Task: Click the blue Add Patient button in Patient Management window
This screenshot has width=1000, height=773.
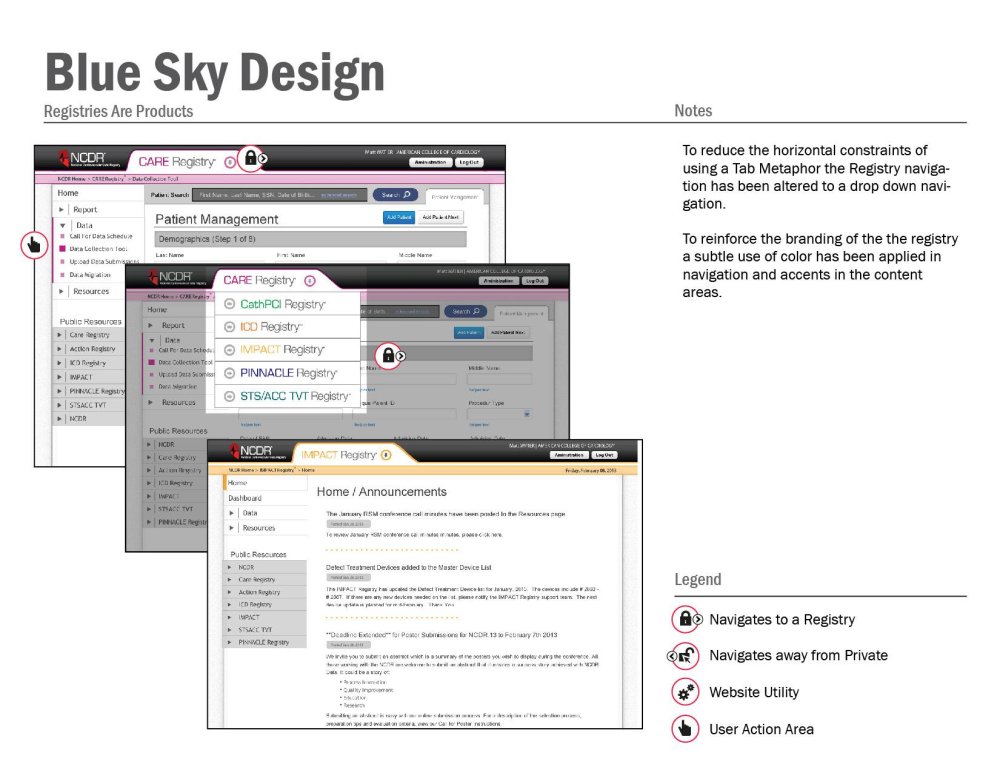Action: pos(399,217)
